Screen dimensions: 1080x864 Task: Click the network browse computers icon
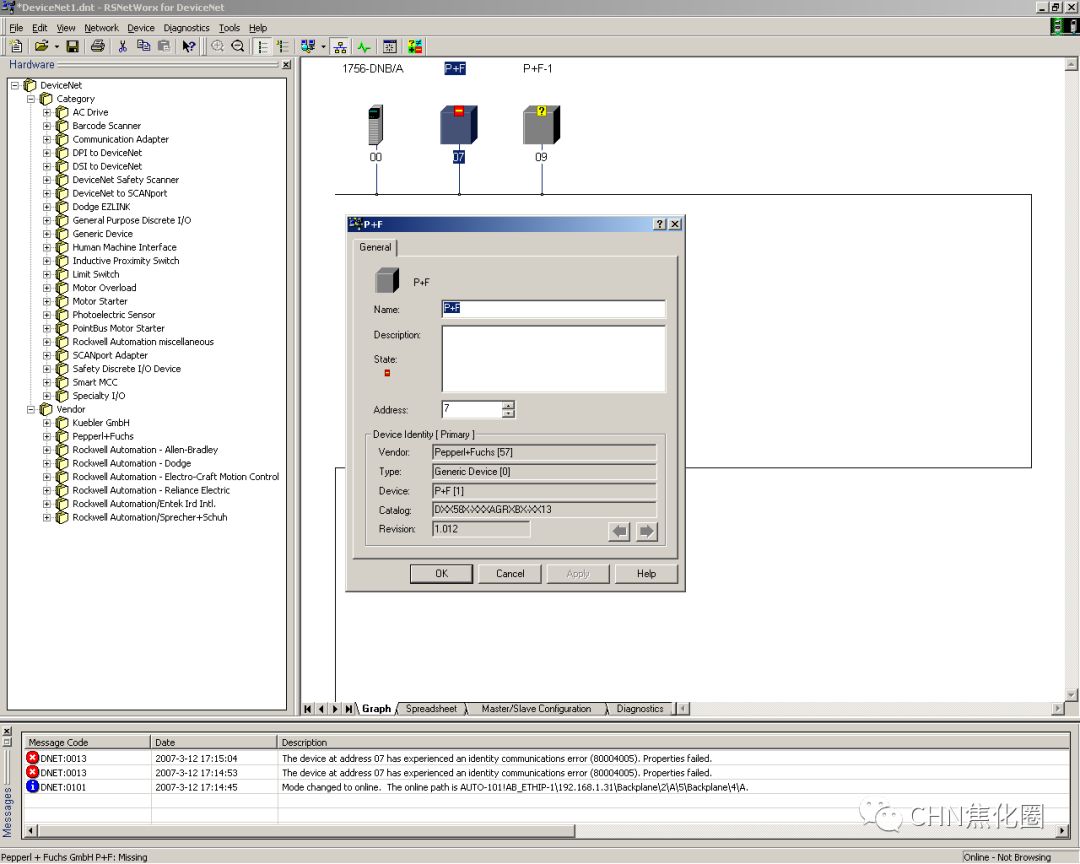point(308,46)
